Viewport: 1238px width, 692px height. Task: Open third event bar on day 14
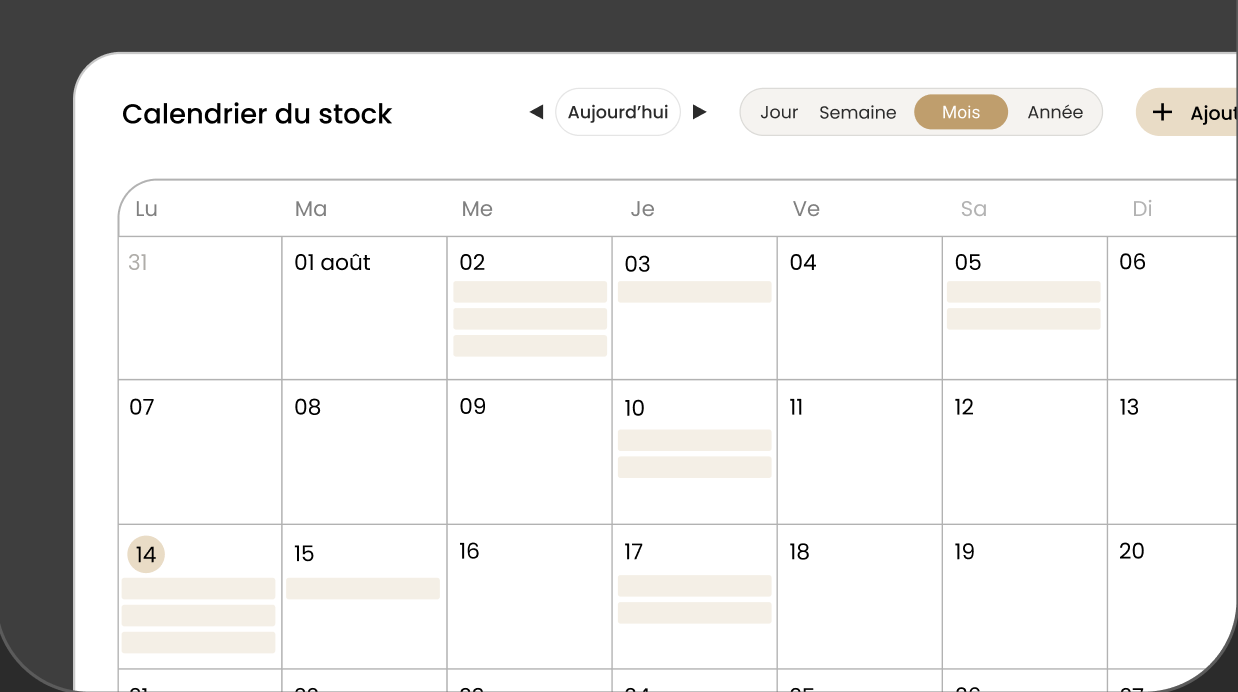click(198, 642)
